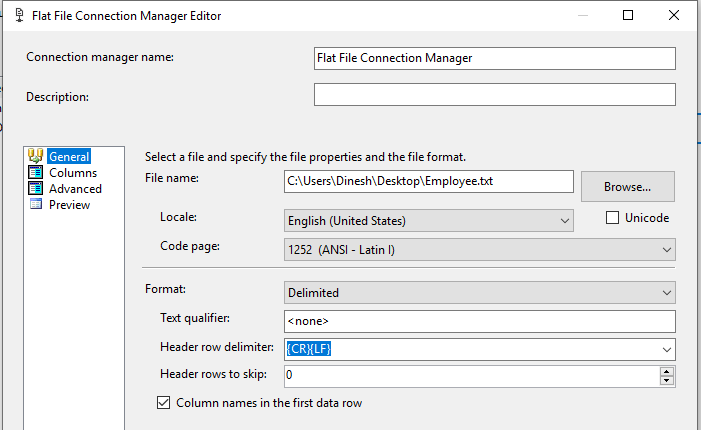Expand the Header row delimiter dropdown
Image resolution: width=701 pixels, height=430 pixels.
pos(666,349)
